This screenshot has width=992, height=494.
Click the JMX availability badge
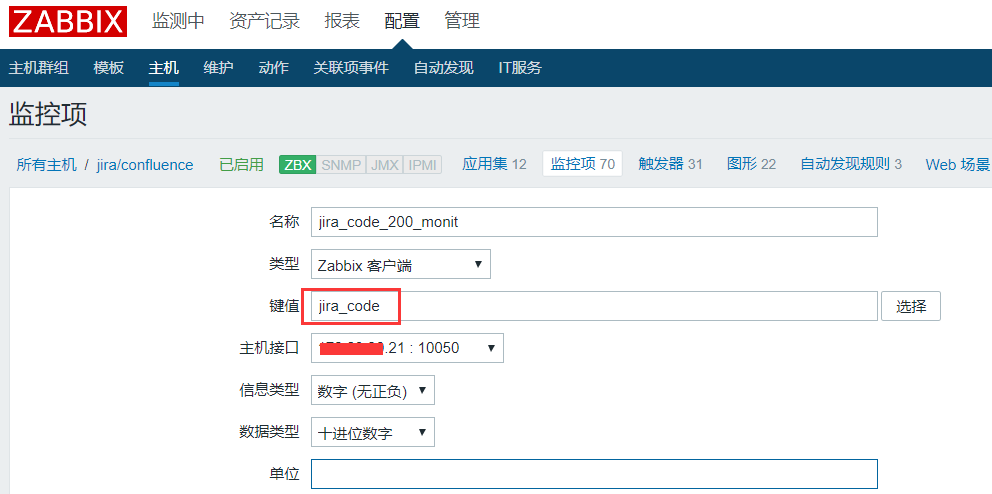click(384, 164)
